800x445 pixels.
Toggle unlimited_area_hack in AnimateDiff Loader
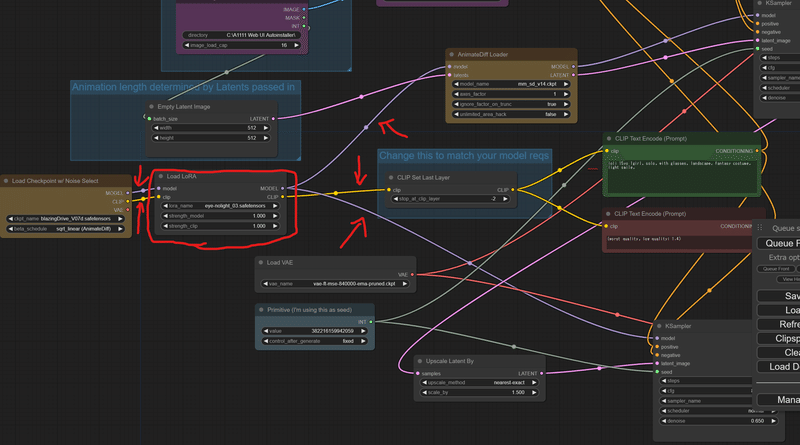(x=511, y=114)
